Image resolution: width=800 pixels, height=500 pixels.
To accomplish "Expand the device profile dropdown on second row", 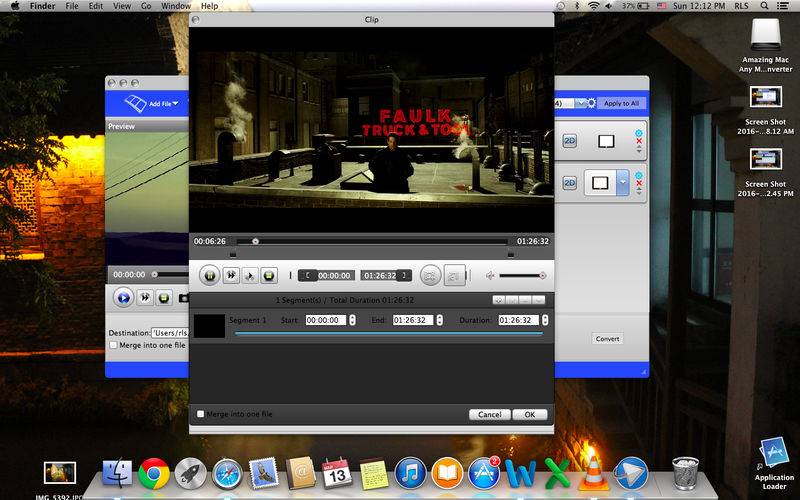I will (622, 183).
